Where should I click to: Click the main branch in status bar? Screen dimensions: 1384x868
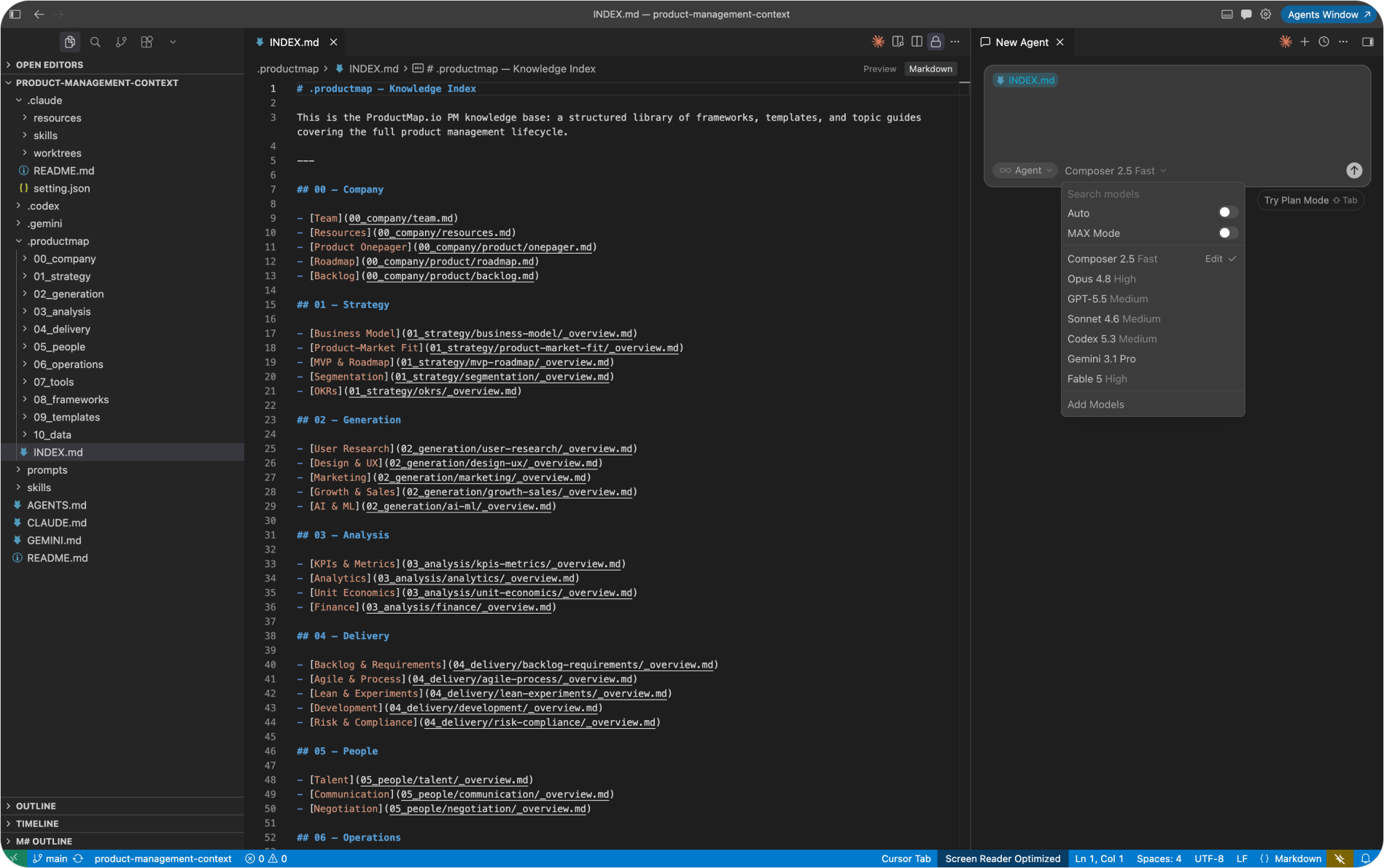[50, 859]
